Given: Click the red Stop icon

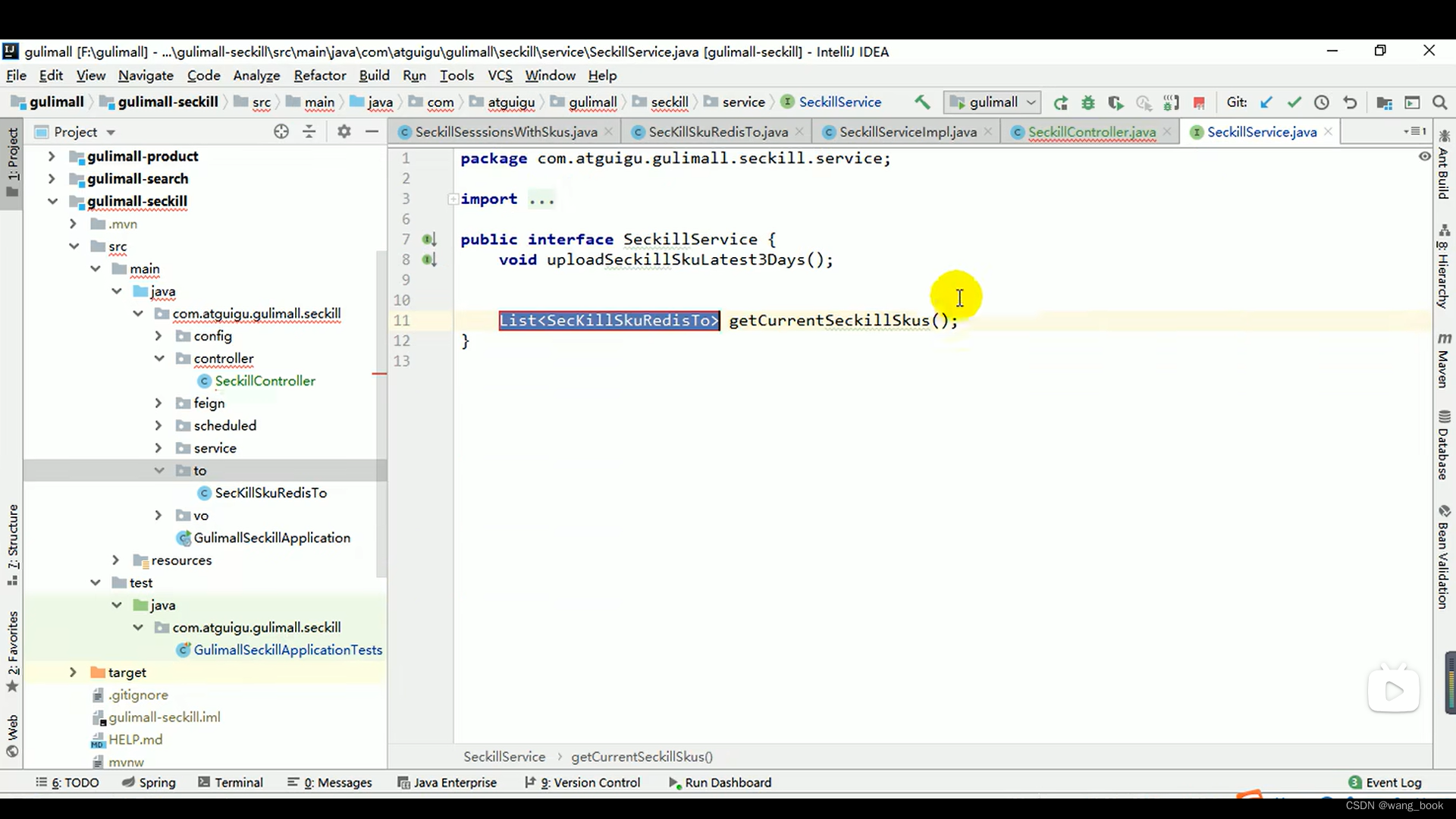Looking at the screenshot, I should [1199, 102].
